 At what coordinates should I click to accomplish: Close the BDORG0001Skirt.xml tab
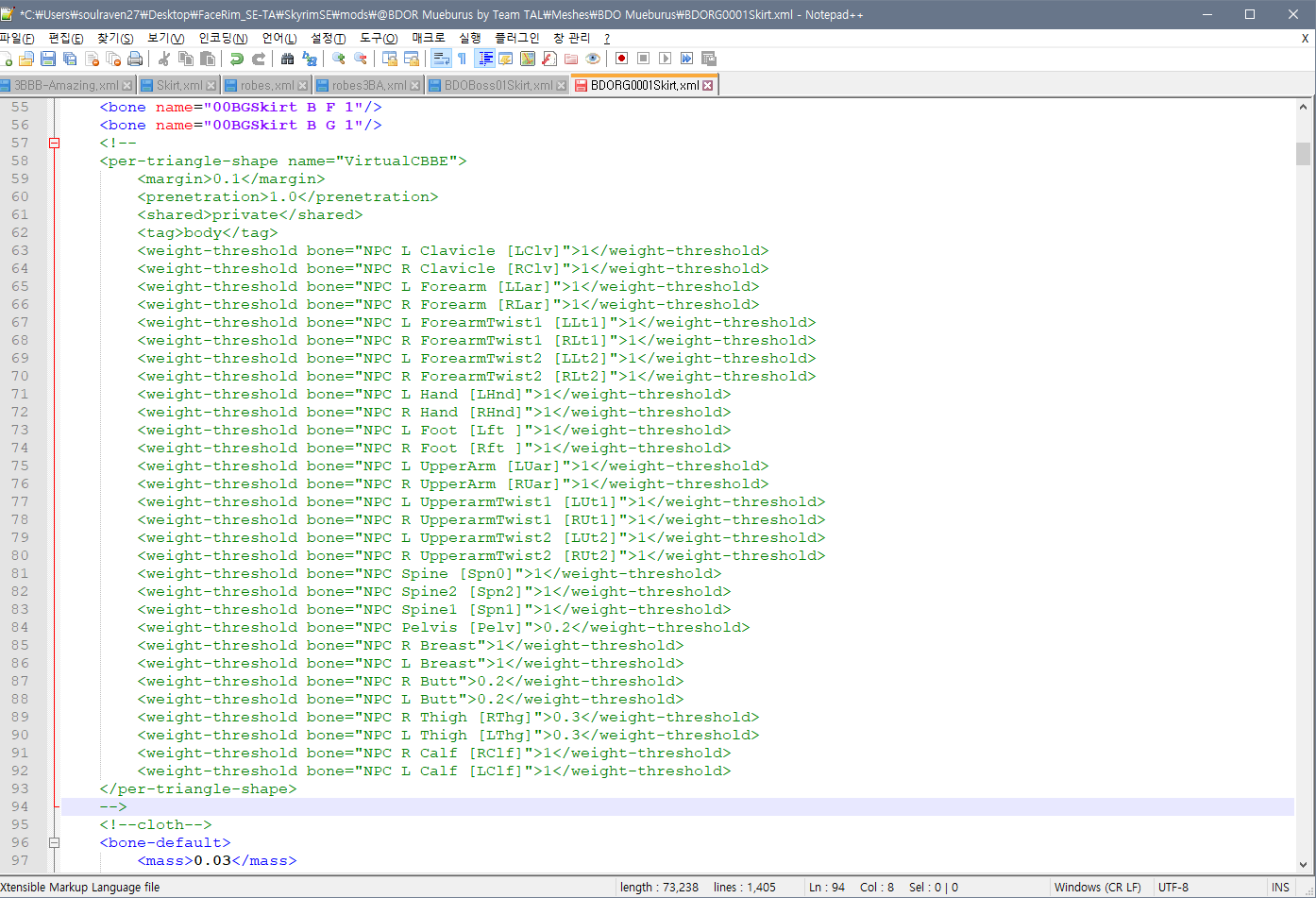pos(708,85)
